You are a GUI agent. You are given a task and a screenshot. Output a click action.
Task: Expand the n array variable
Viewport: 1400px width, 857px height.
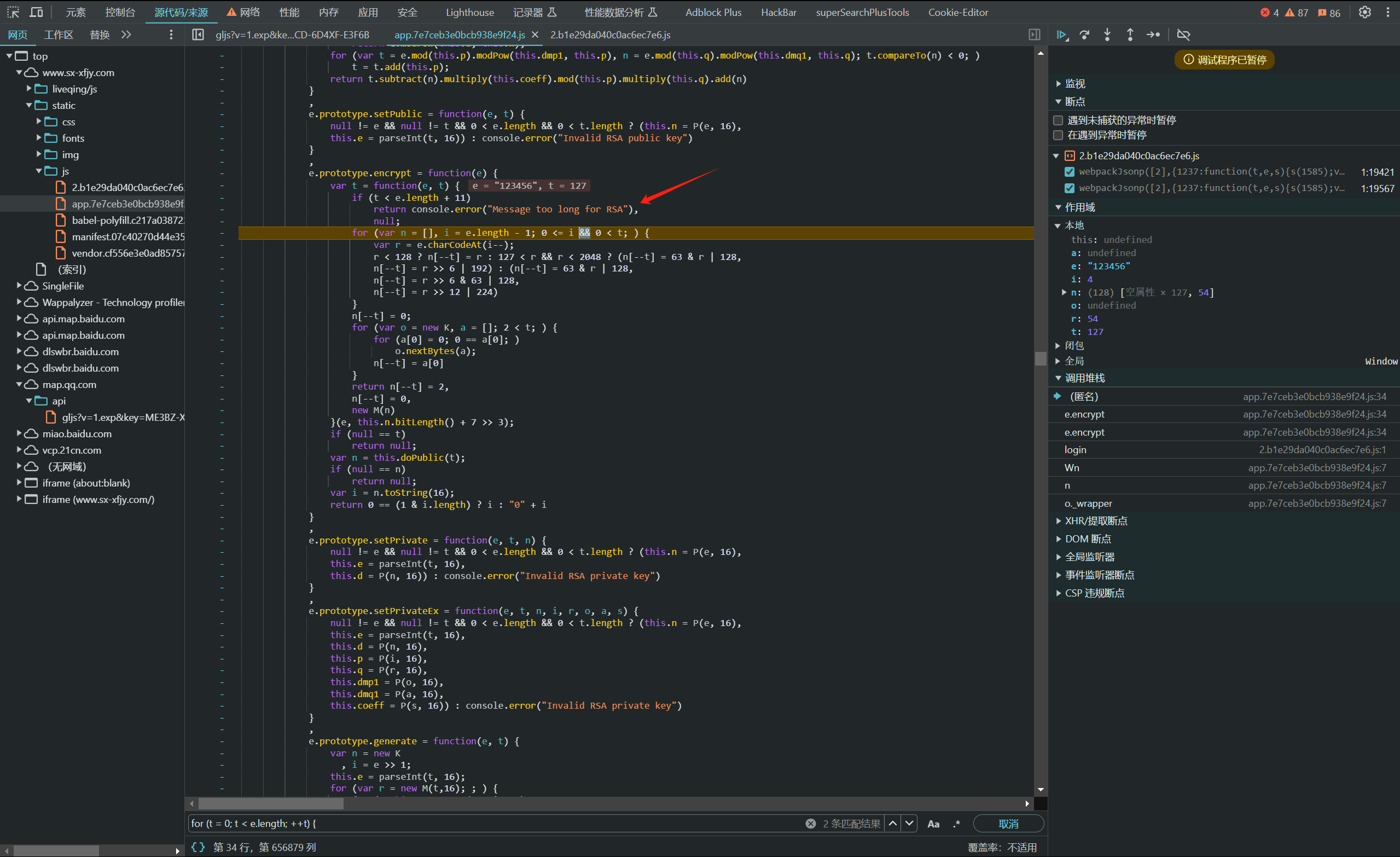coord(1064,292)
